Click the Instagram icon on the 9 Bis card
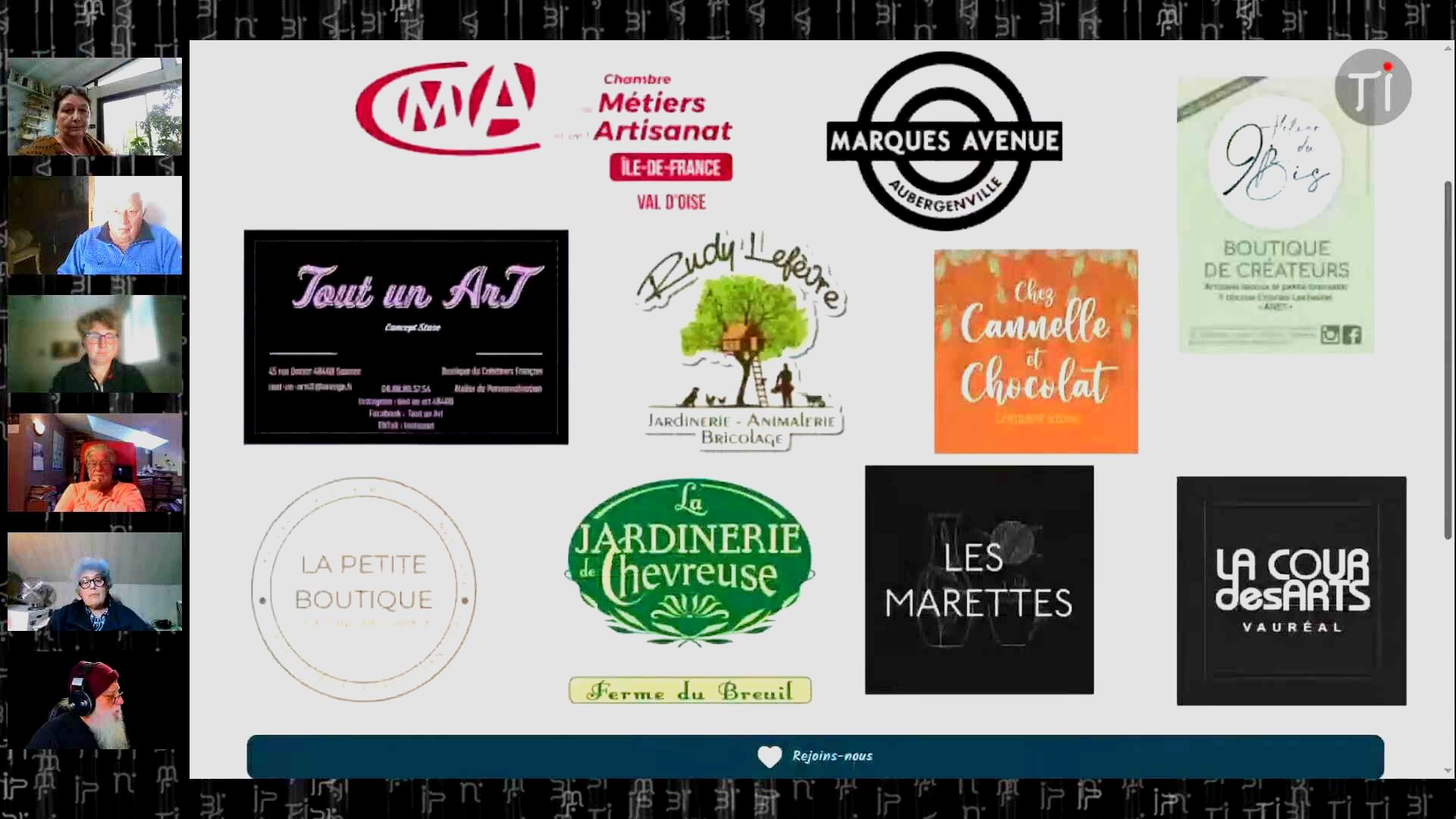Image resolution: width=1456 pixels, height=819 pixels. [x=1330, y=334]
